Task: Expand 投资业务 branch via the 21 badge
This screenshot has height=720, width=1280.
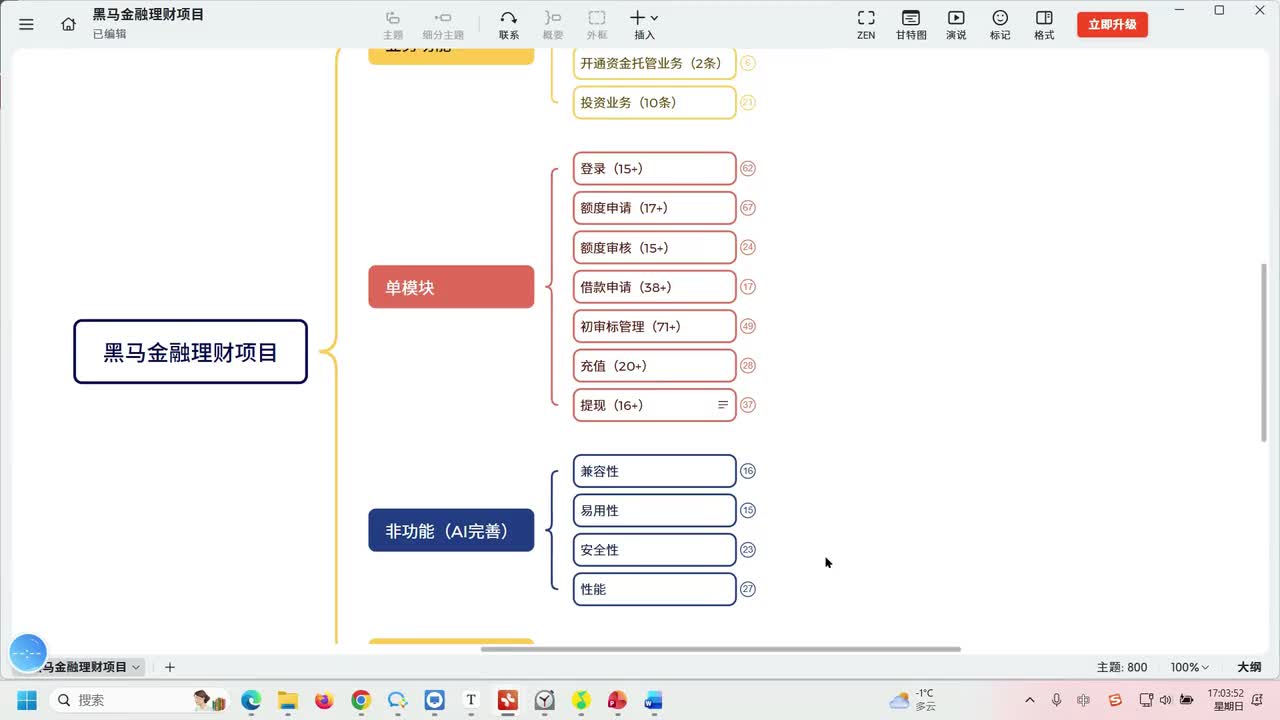Action: [748, 102]
